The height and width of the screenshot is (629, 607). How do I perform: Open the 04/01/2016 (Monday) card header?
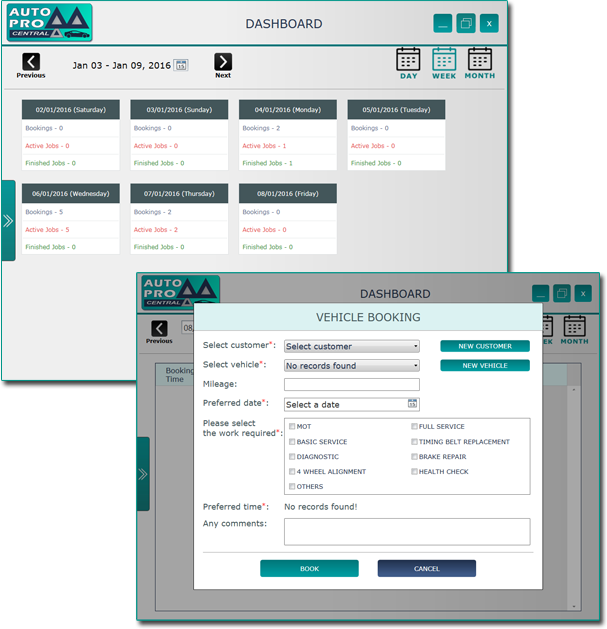pyautogui.click(x=288, y=110)
